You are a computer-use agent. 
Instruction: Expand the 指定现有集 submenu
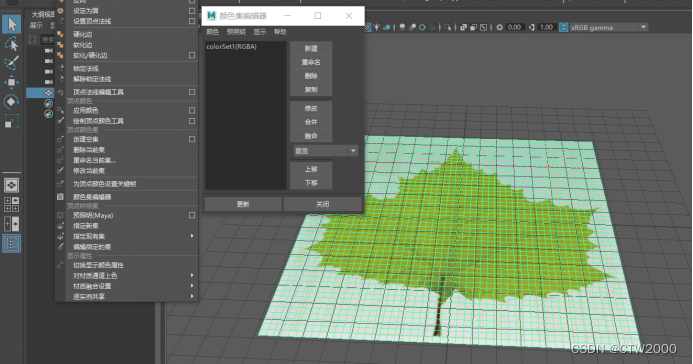tap(192, 236)
